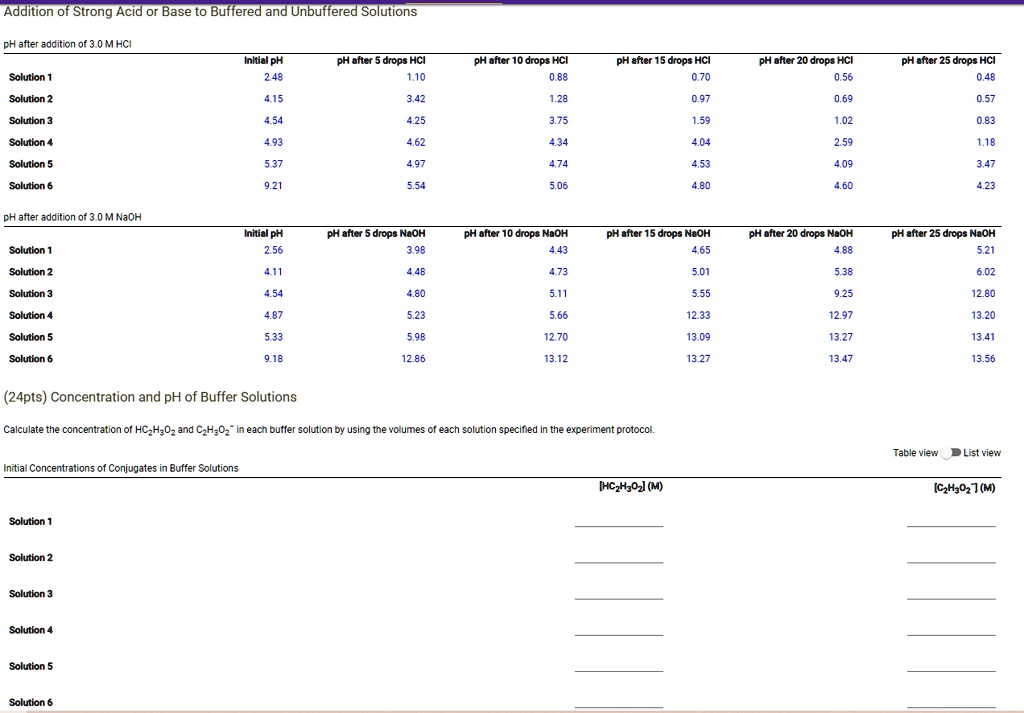Click the 'pH after 20 drops NaOH' column header
Screen dimensions: 1024x713
[801, 233]
